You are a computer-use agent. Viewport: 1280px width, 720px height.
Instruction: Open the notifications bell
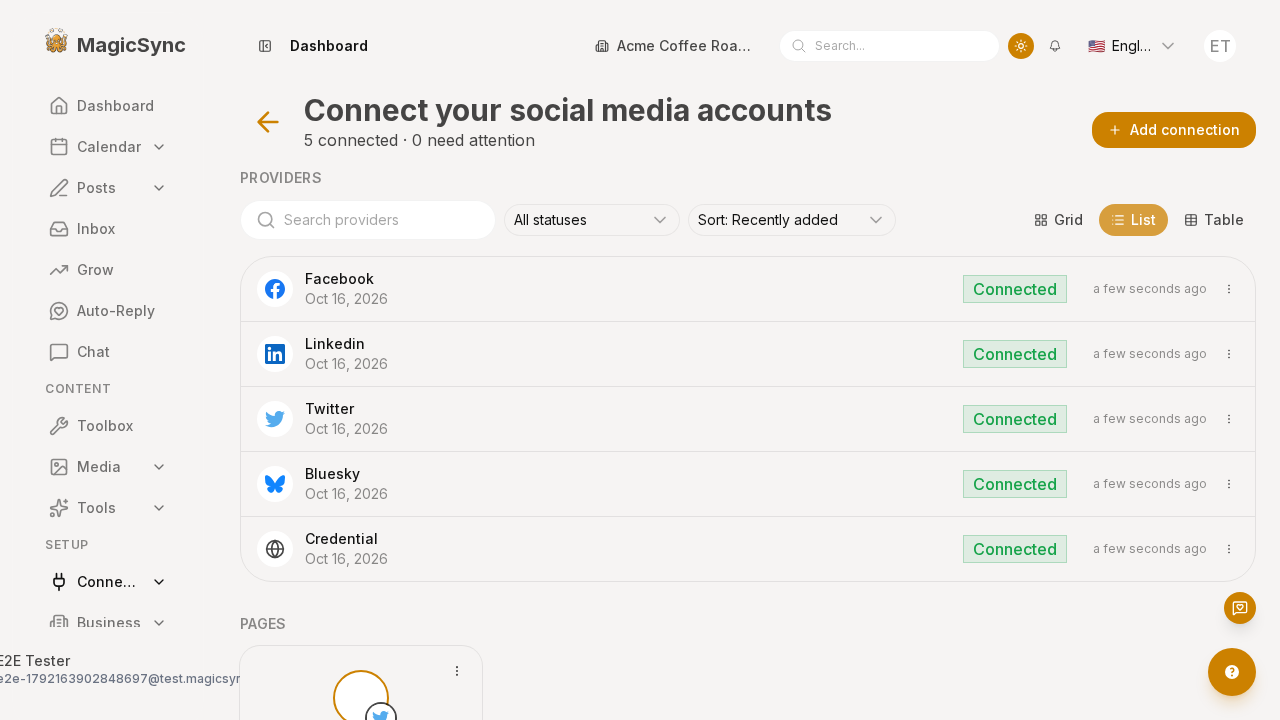pos(1055,46)
